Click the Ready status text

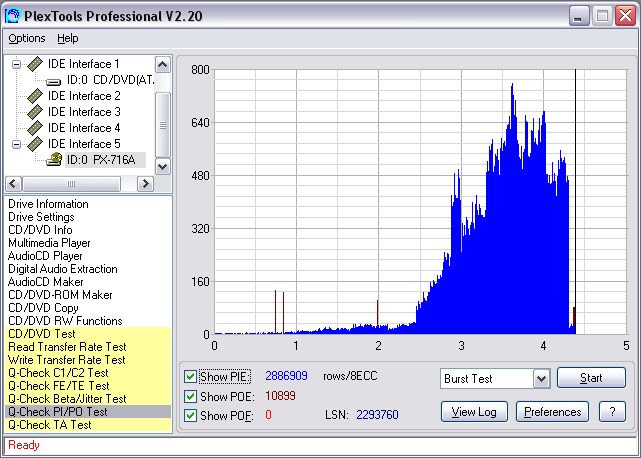click(x=24, y=445)
